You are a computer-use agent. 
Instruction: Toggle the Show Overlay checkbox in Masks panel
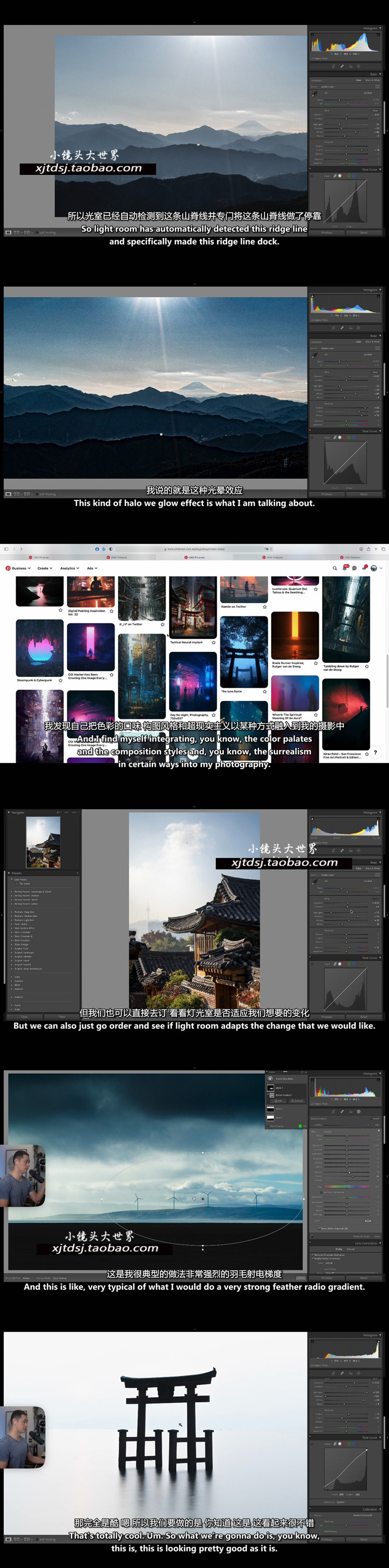(x=268, y=1126)
